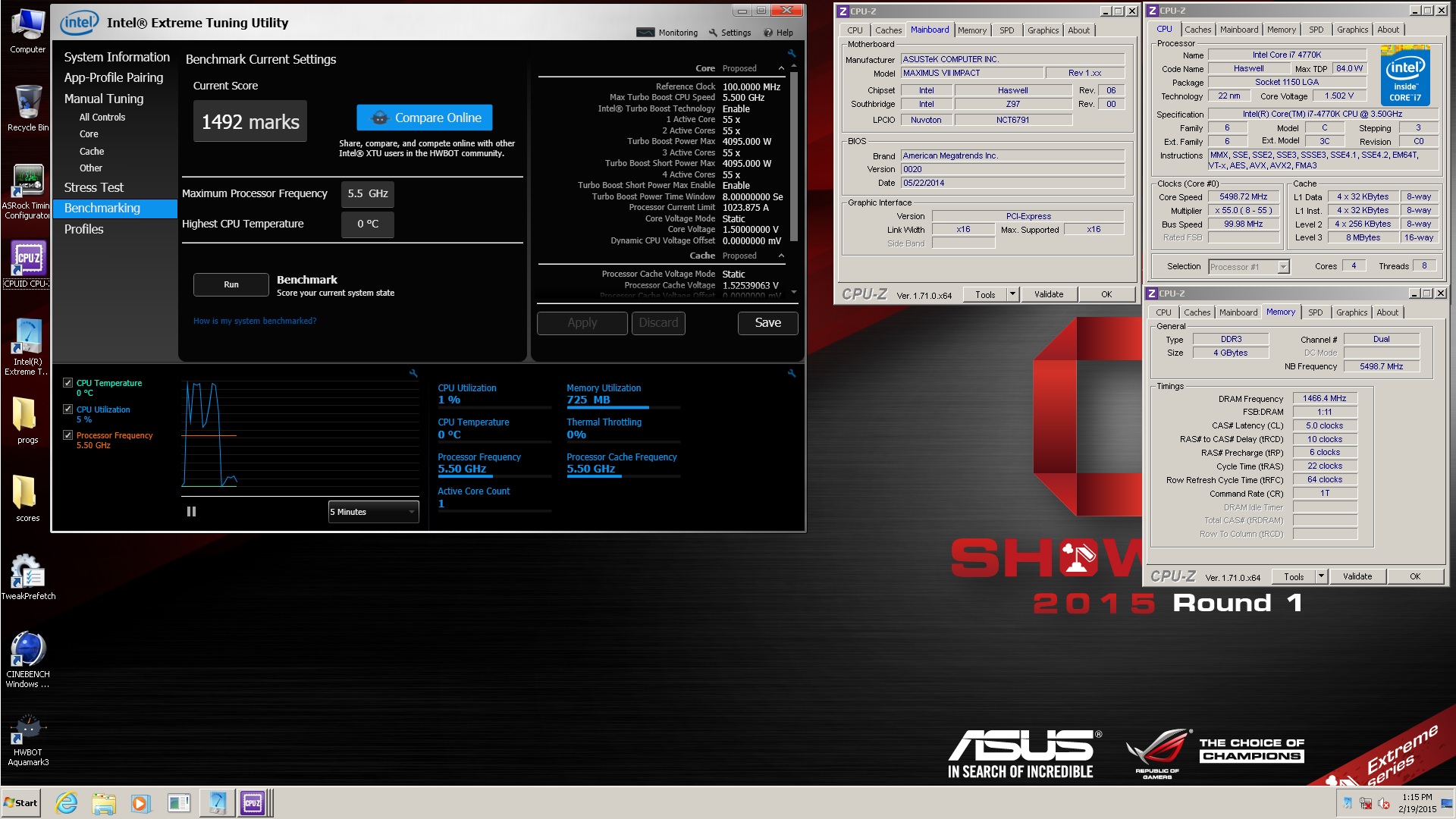Click Start button
This screenshot has height=819, width=1456.
[21, 803]
